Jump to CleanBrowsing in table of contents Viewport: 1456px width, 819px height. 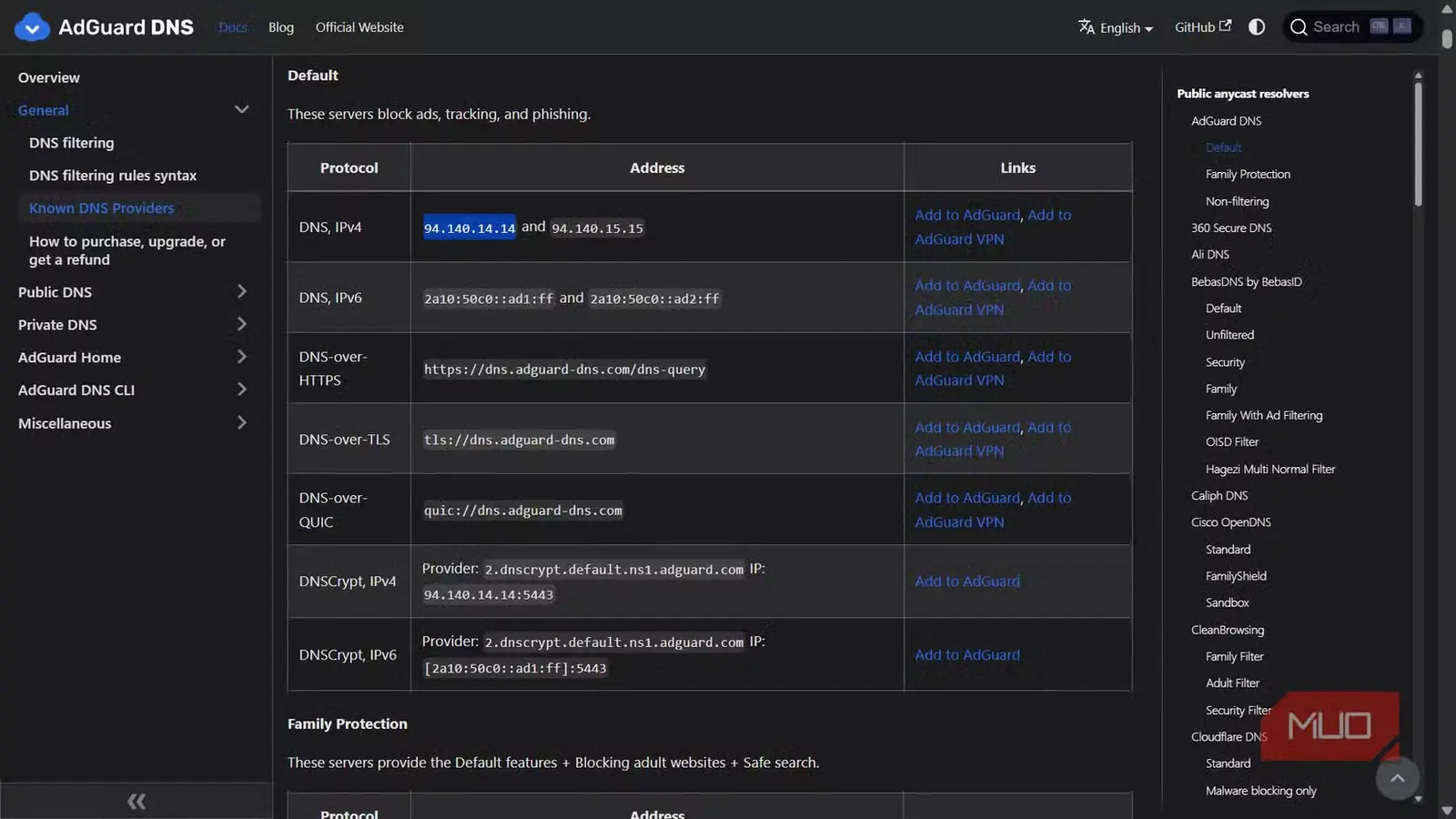1228,630
